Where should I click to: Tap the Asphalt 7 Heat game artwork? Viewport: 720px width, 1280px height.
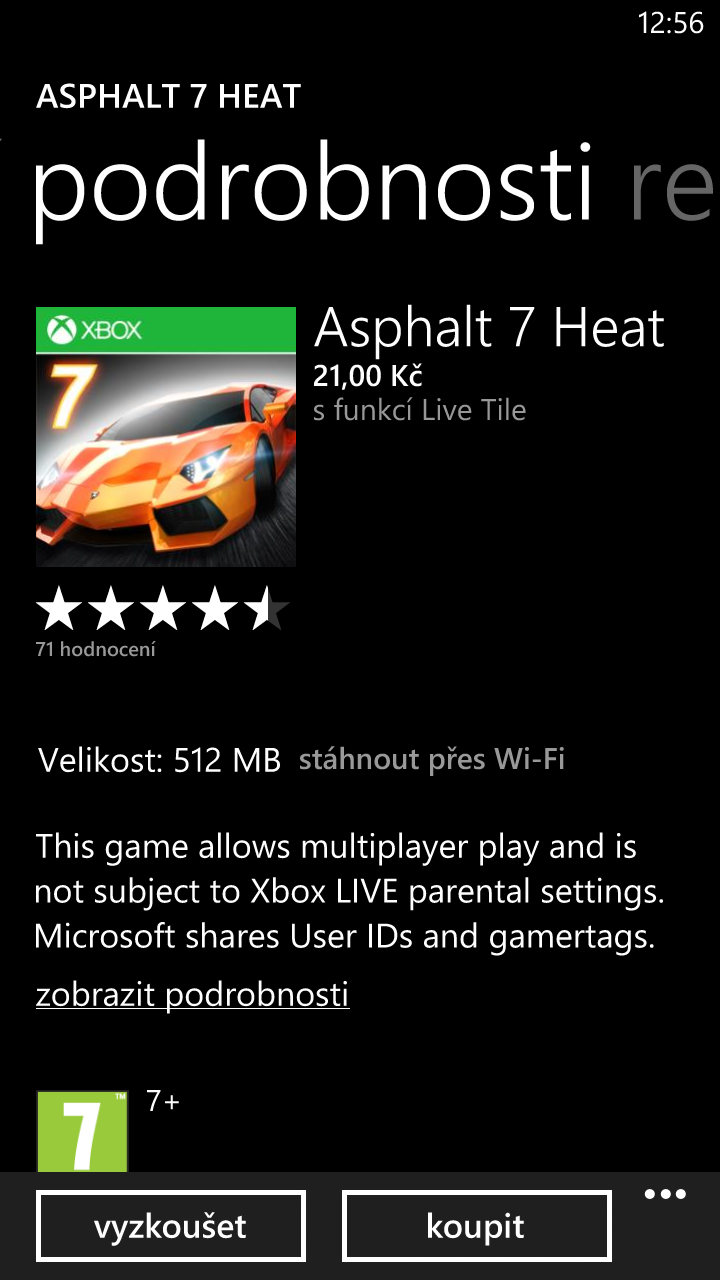click(166, 437)
